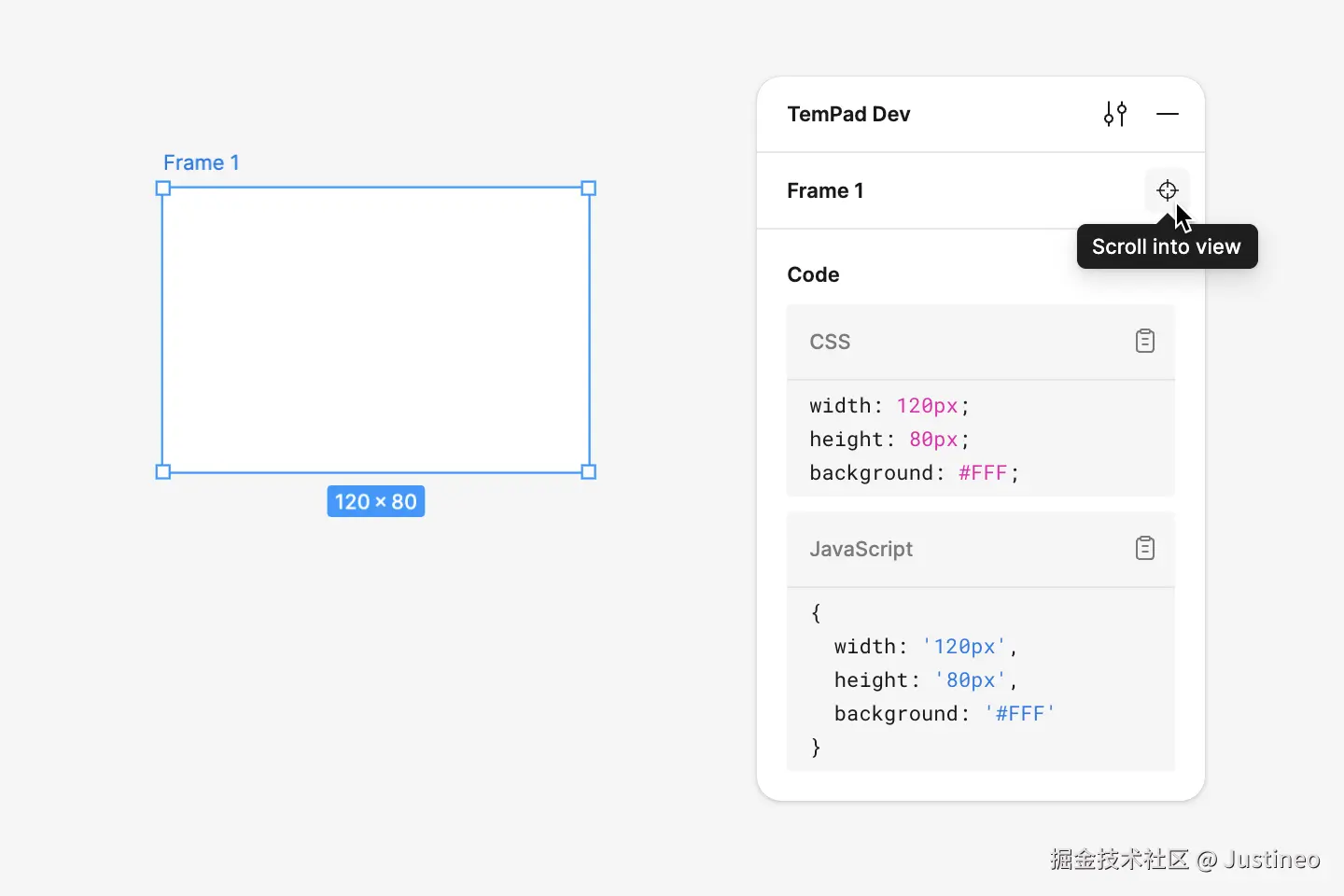The height and width of the screenshot is (896, 1344).
Task: Copy the JavaScript code block
Action: point(1145,549)
